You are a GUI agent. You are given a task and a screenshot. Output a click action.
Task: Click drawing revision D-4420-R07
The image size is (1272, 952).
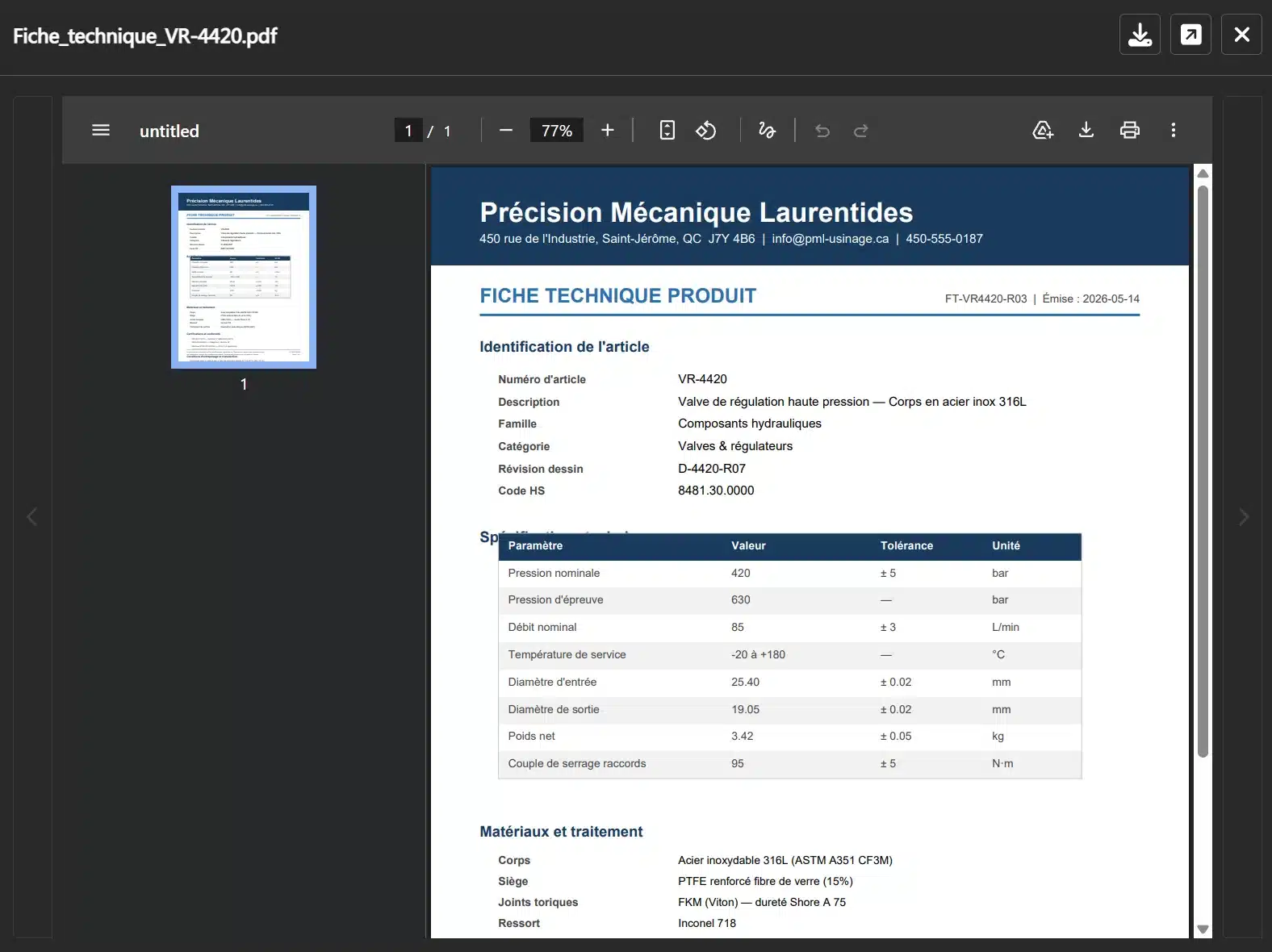coord(712,469)
